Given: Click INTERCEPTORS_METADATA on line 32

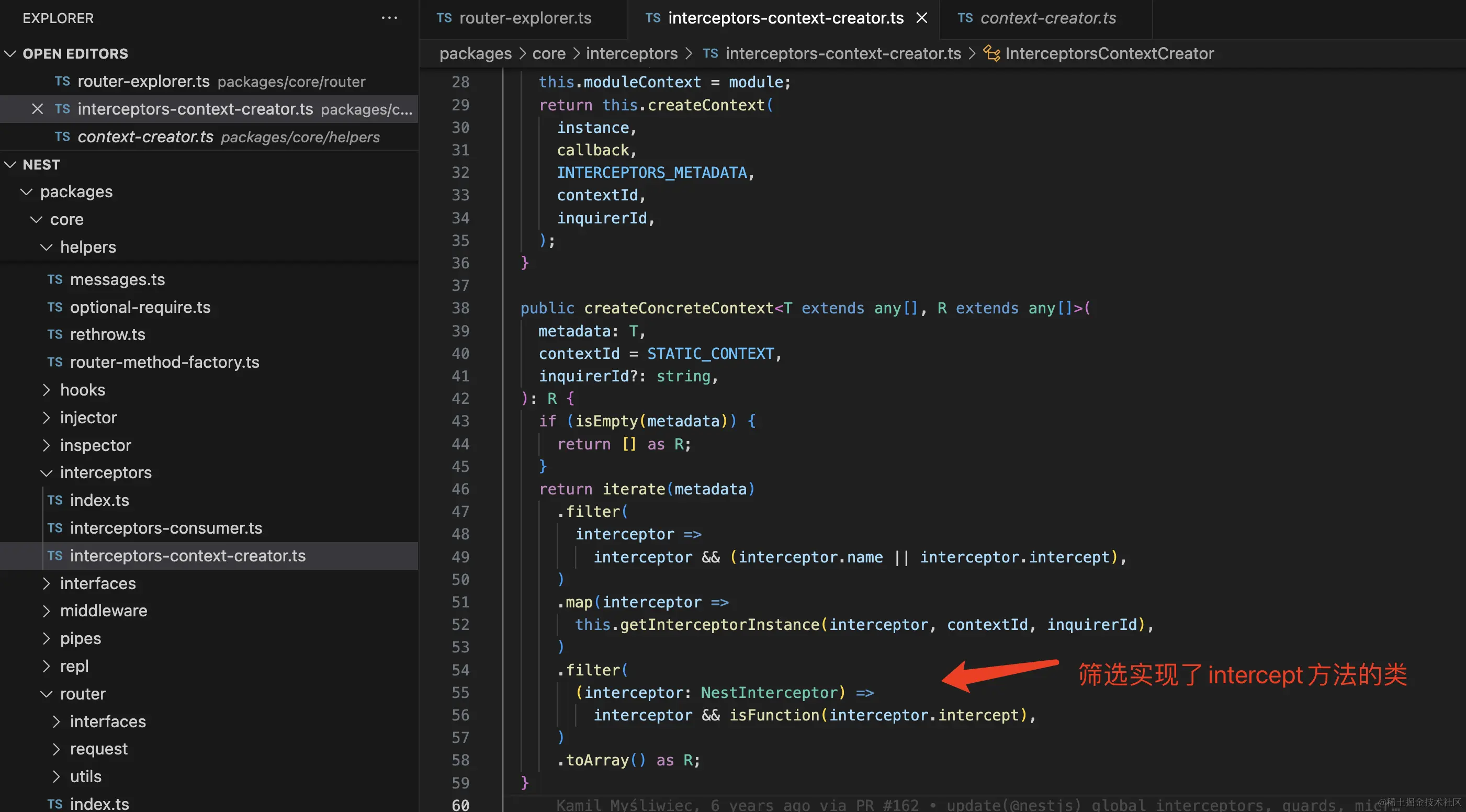Looking at the screenshot, I should point(651,173).
